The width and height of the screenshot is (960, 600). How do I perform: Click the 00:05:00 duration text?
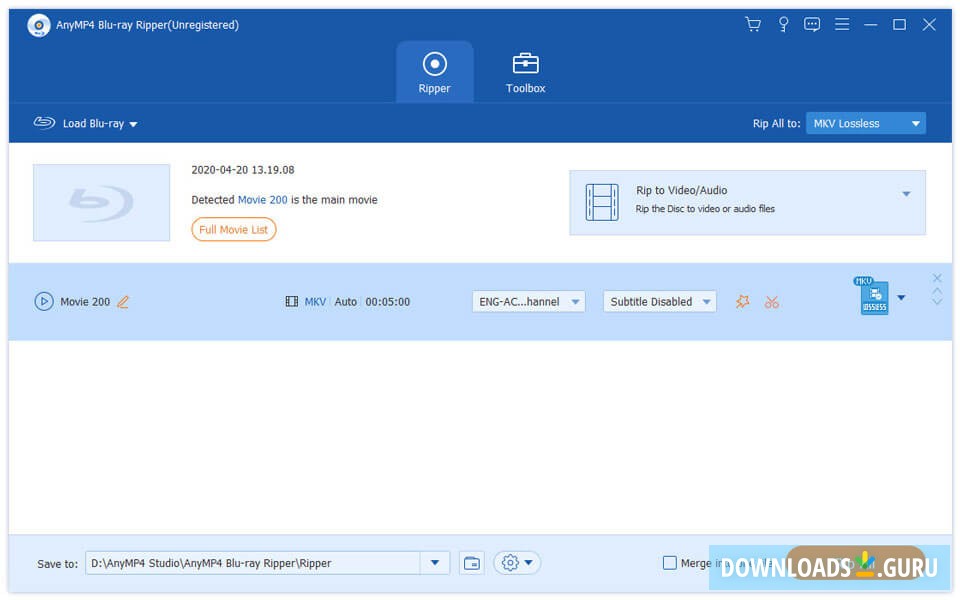(388, 302)
